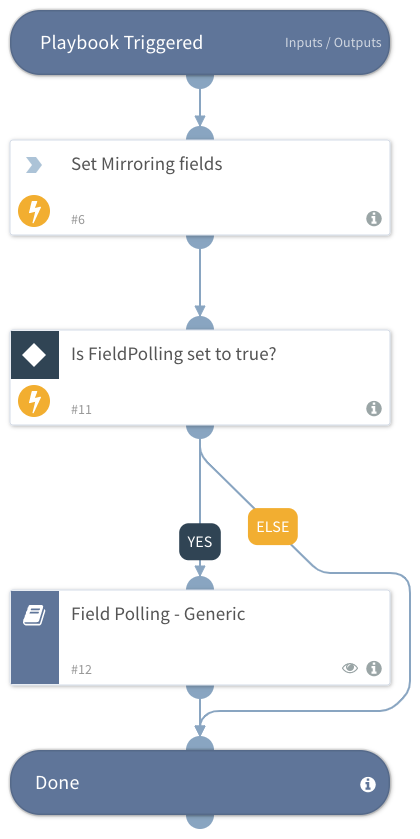The image size is (420, 839).
Task: Click the chevron icon beside Set Mirroring fields
Action: (34, 165)
